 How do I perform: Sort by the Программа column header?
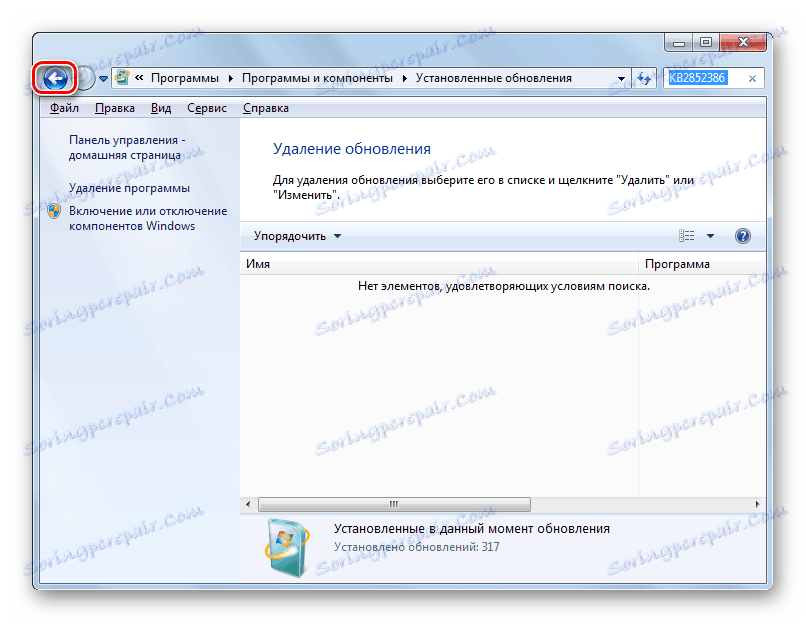click(x=702, y=264)
